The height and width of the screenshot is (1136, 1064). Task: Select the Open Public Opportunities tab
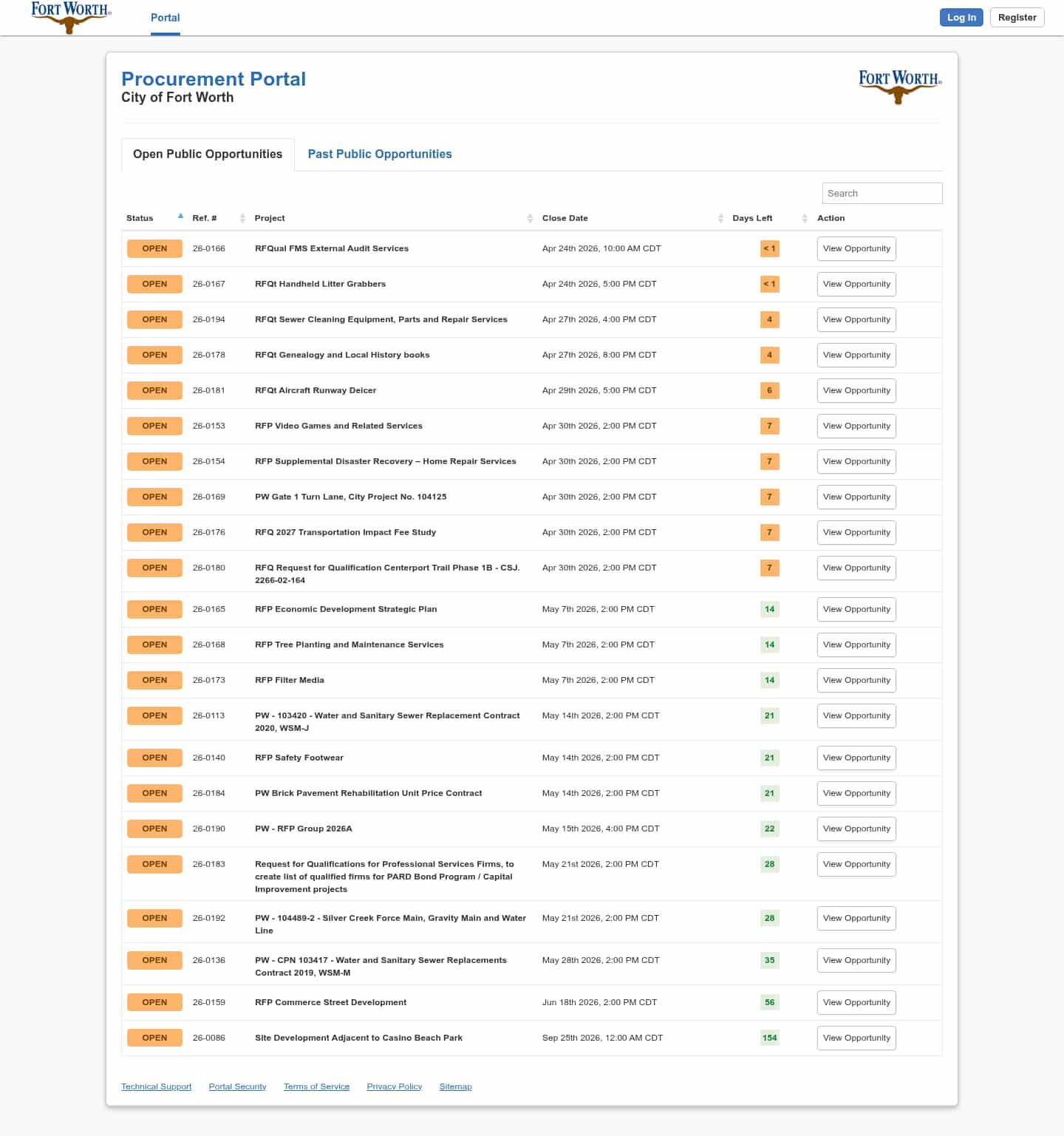208,154
